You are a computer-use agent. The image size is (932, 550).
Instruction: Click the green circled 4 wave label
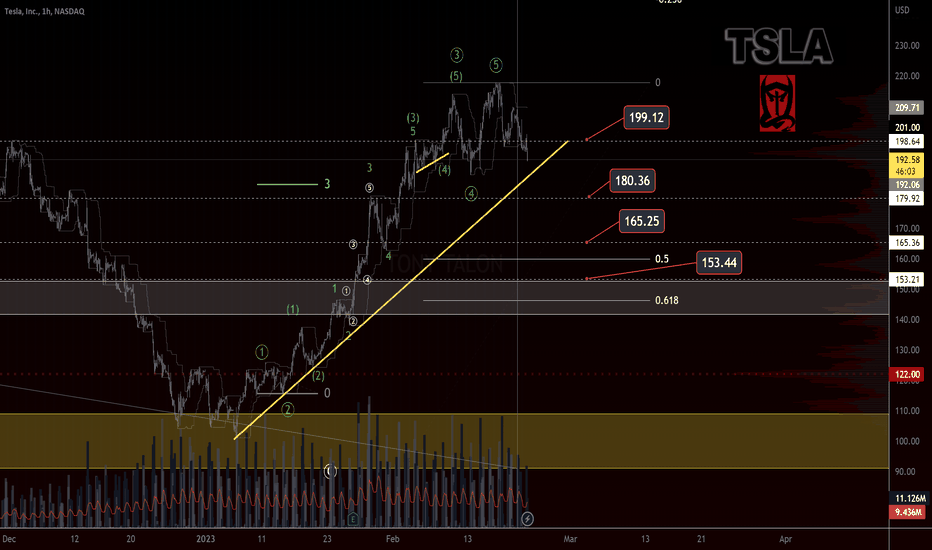(x=471, y=194)
